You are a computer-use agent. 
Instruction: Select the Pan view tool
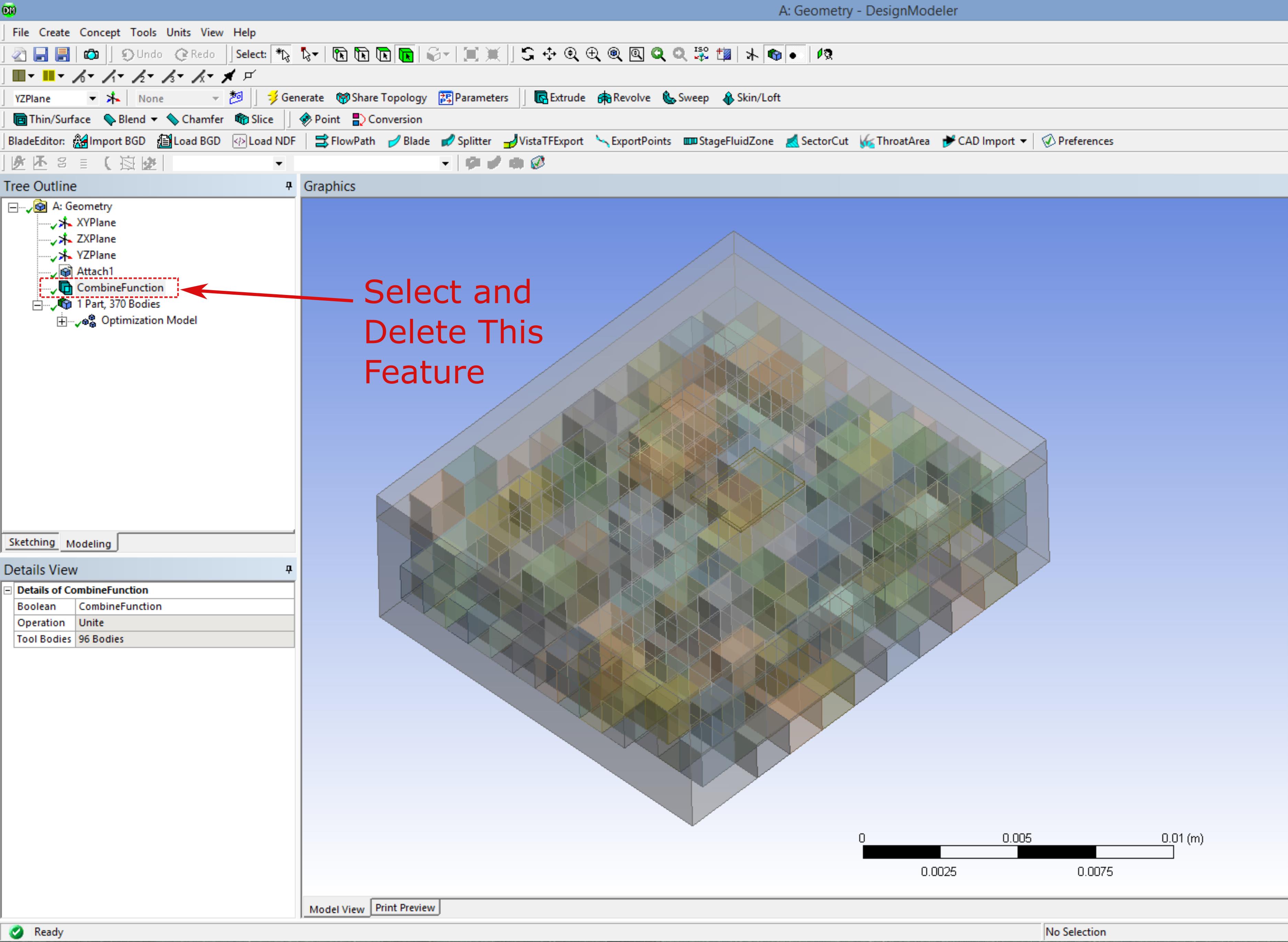click(549, 54)
